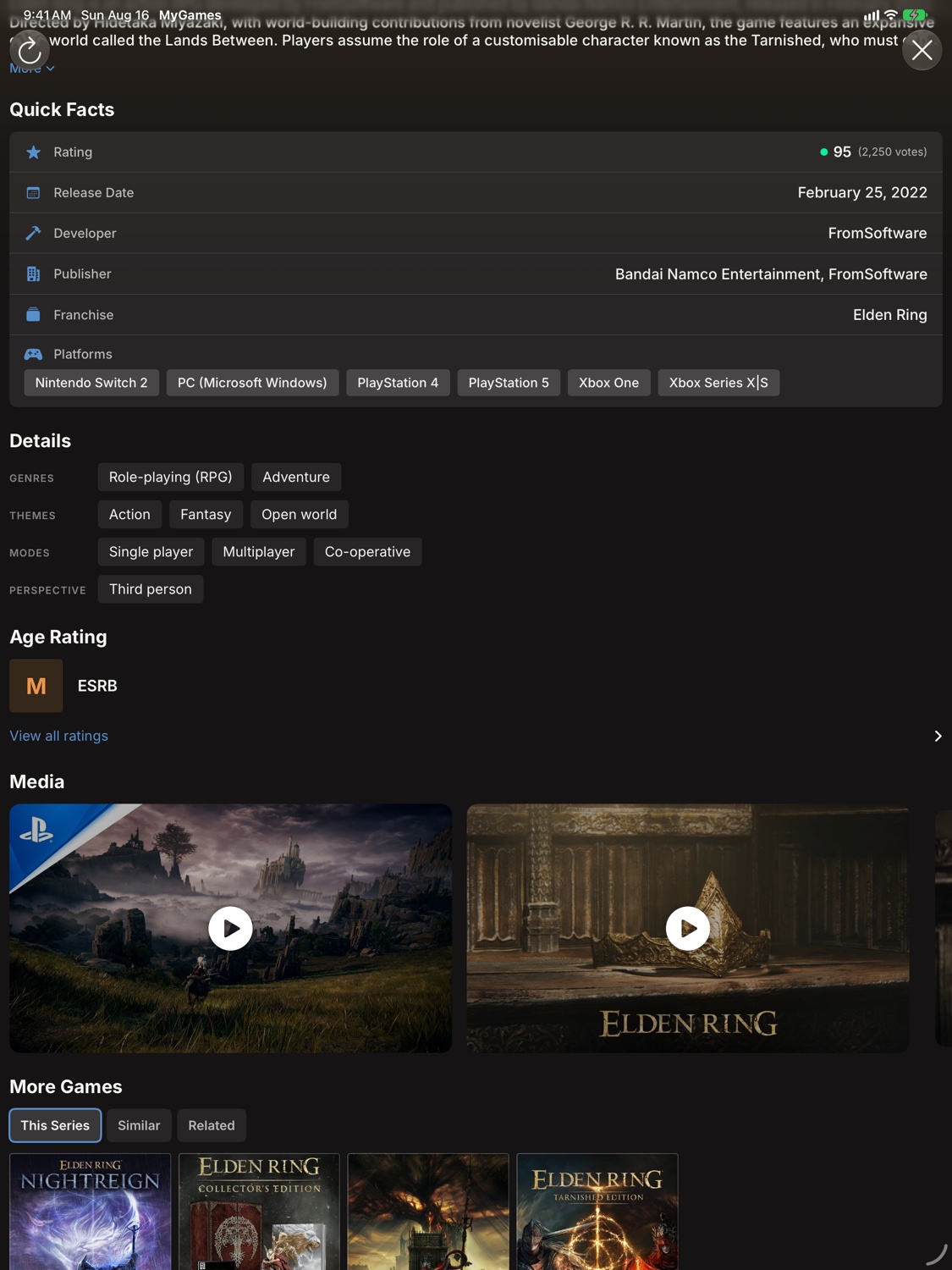
Task: Open the fiery tree game cover
Action: (x=428, y=1212)
